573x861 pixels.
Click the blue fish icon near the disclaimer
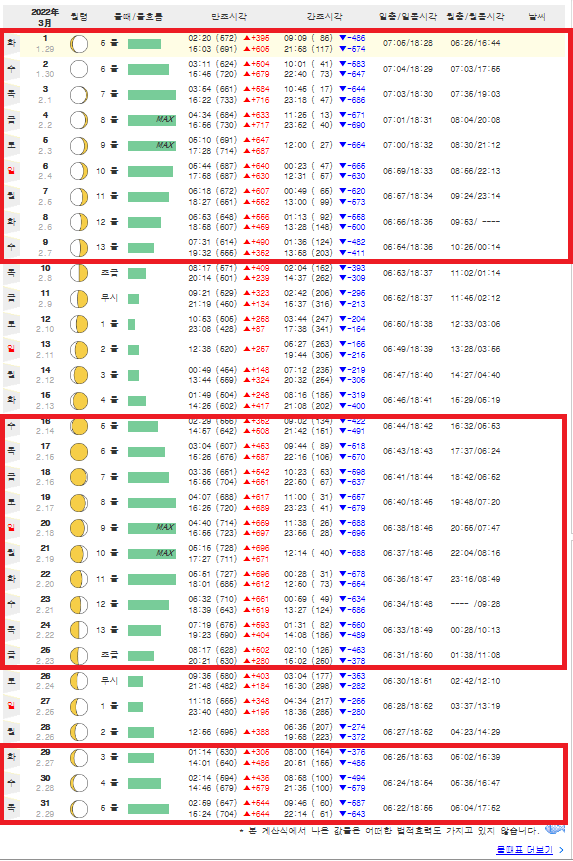pyautogui.click(x=555, y=829)
